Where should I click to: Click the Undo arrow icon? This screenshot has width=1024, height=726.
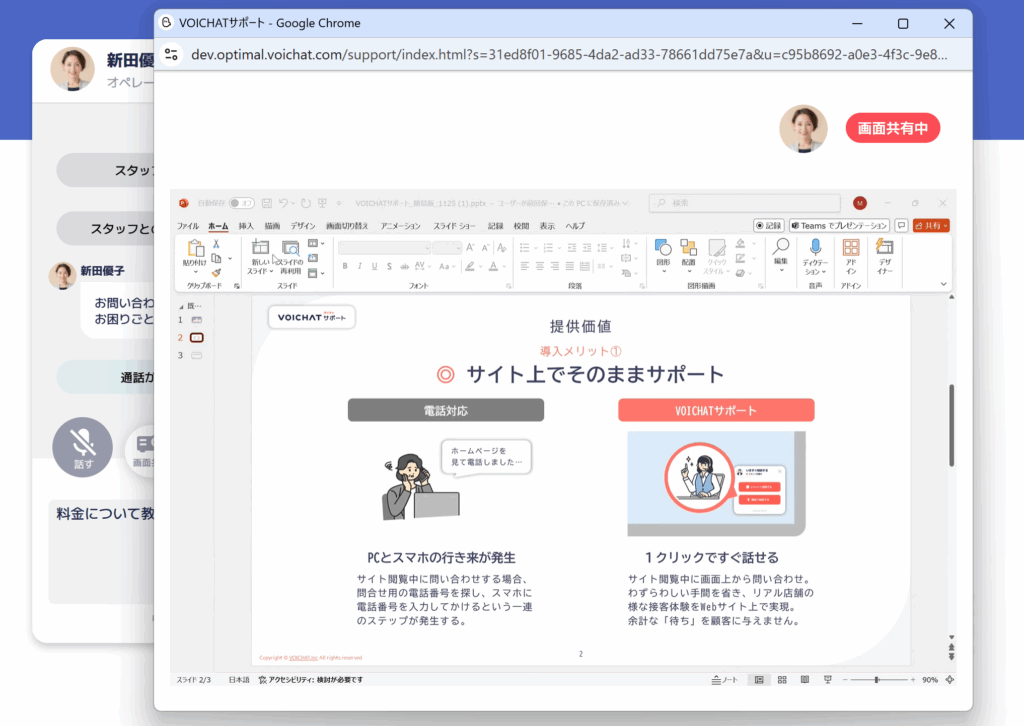pos(283,203)
